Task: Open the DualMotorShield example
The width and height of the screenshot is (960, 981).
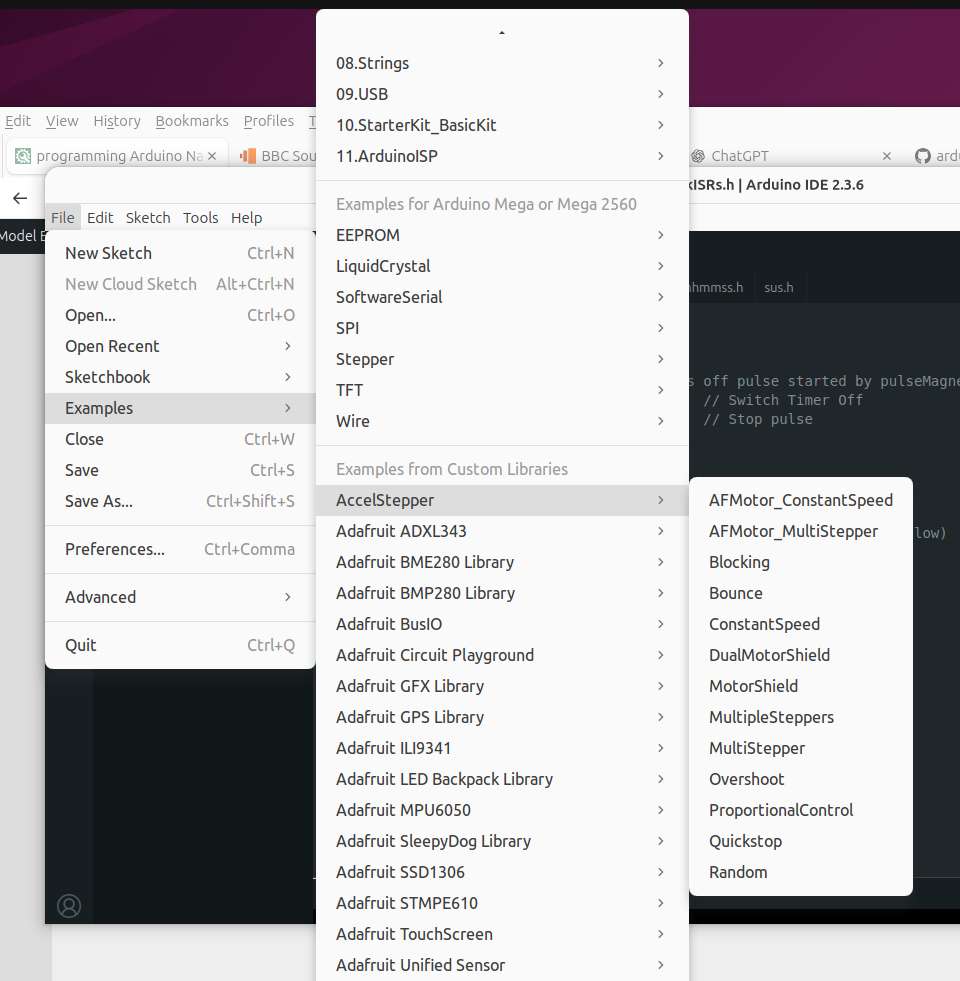Action: point(800,655)
